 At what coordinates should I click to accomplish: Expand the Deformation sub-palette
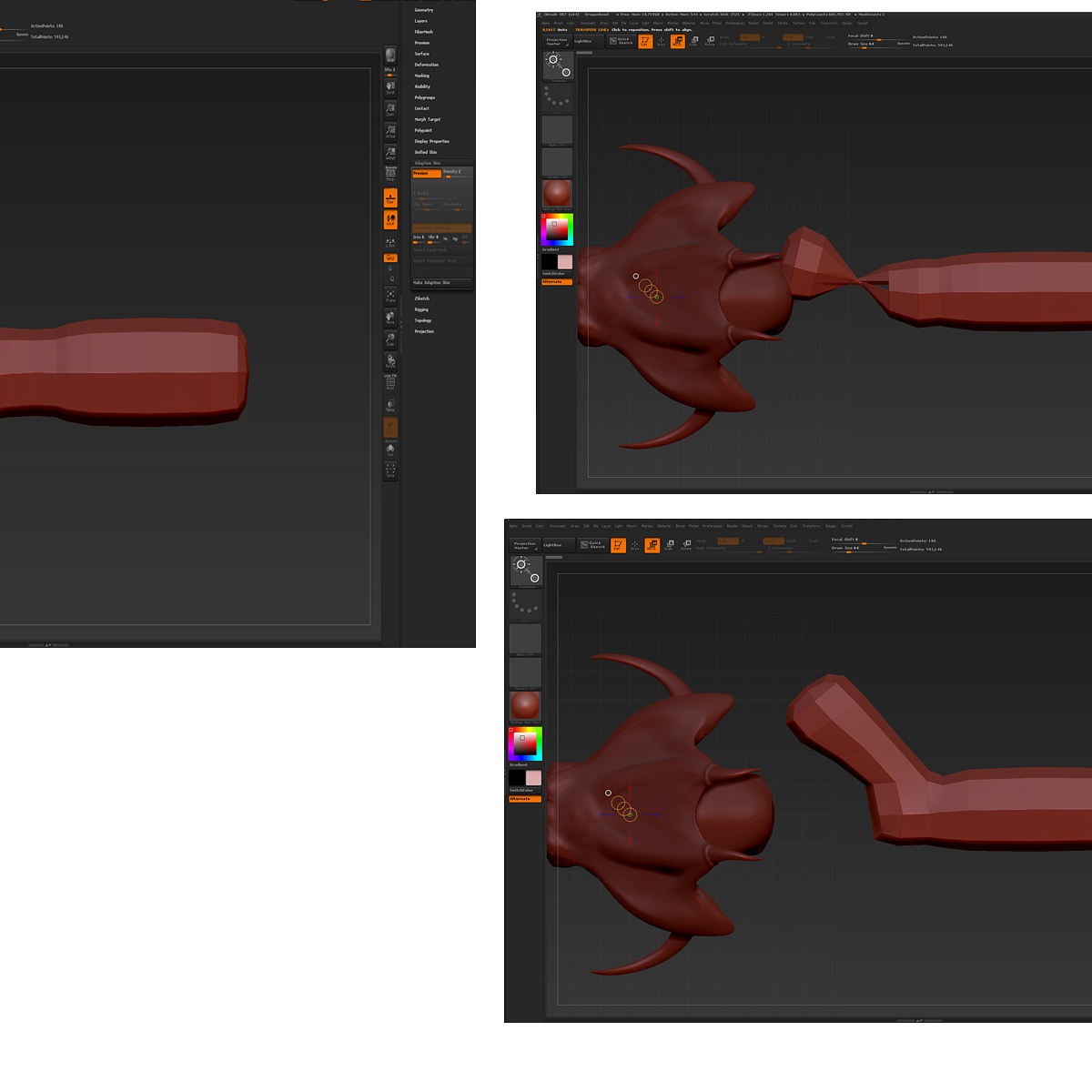tap(427, 65)
